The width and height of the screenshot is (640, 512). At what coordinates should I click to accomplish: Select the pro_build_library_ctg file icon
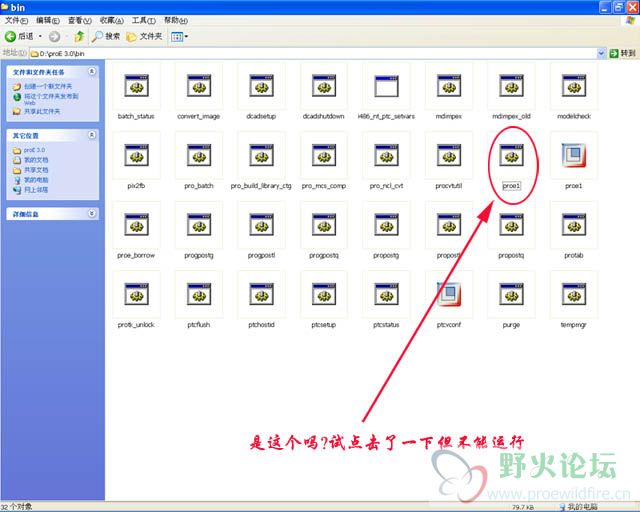(261, 155)
